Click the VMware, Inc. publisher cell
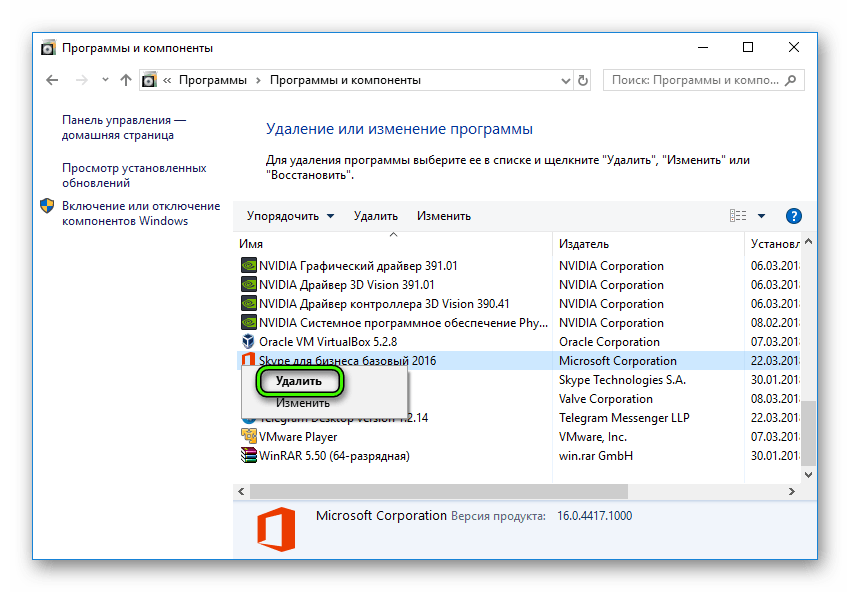 [x=593, y=436]
